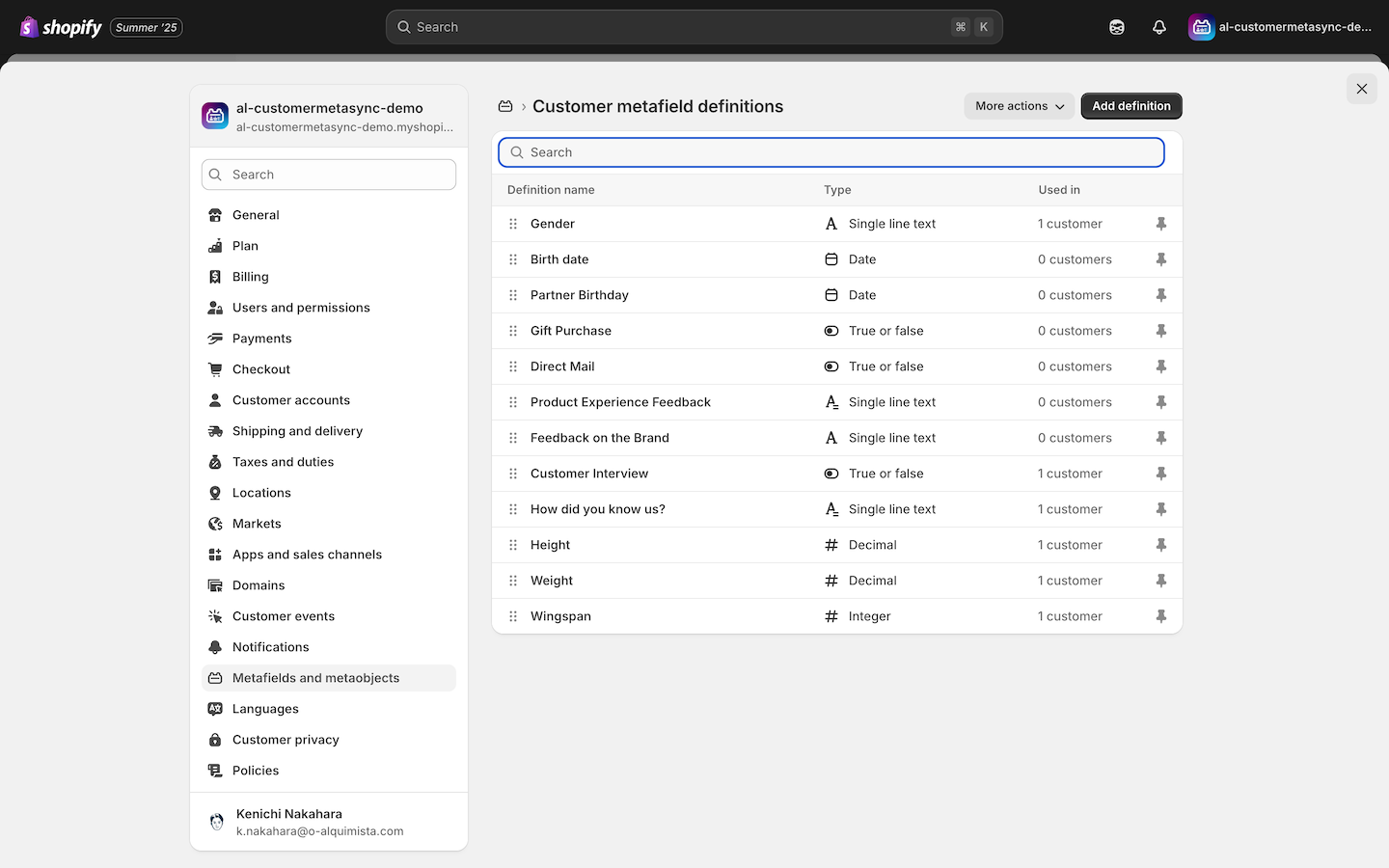Toggle pin on Product Experience Feedback row
The height and width of the screenshot is (868, 1389).
point(1161,402)
